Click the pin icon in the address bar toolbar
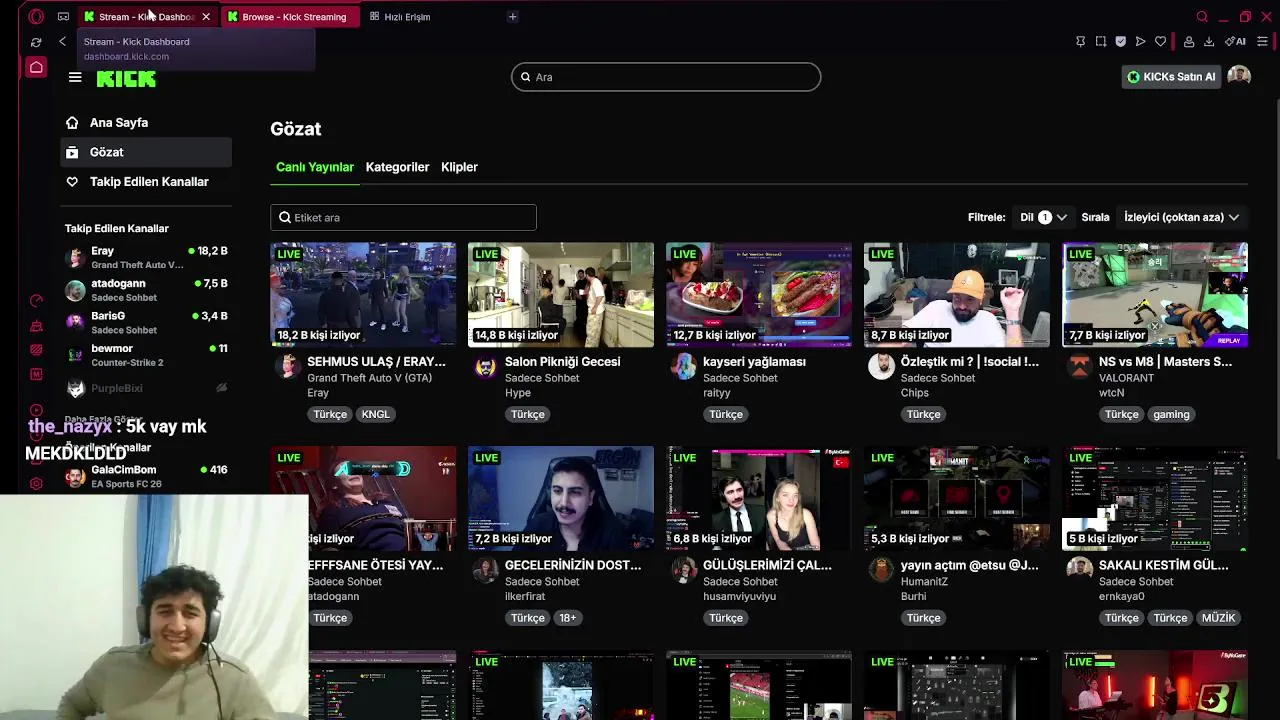Viewport: 1280px width, 720px height. pyautogui.click(x=1080, y=42)
